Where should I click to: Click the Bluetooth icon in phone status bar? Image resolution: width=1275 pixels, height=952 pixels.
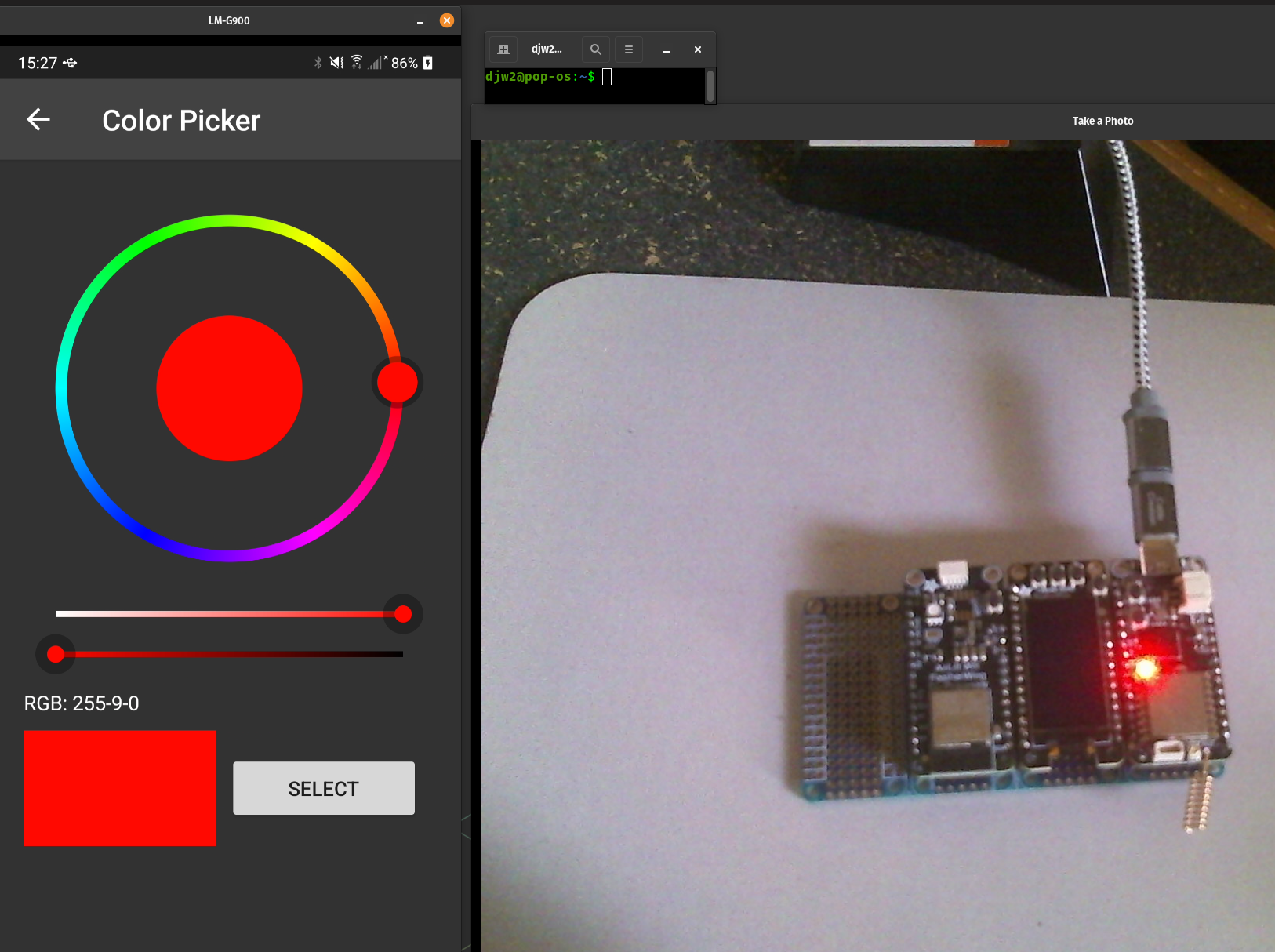point(318,63)
